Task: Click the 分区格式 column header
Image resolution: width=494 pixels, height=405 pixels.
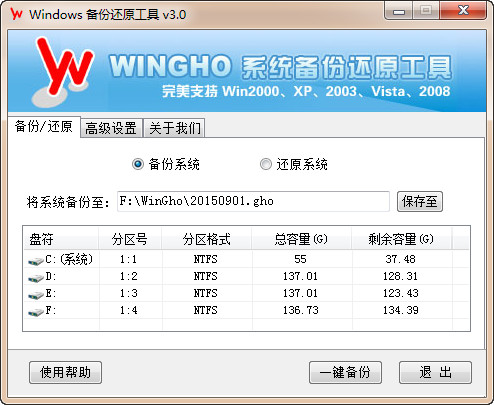Action: [207, 239]
